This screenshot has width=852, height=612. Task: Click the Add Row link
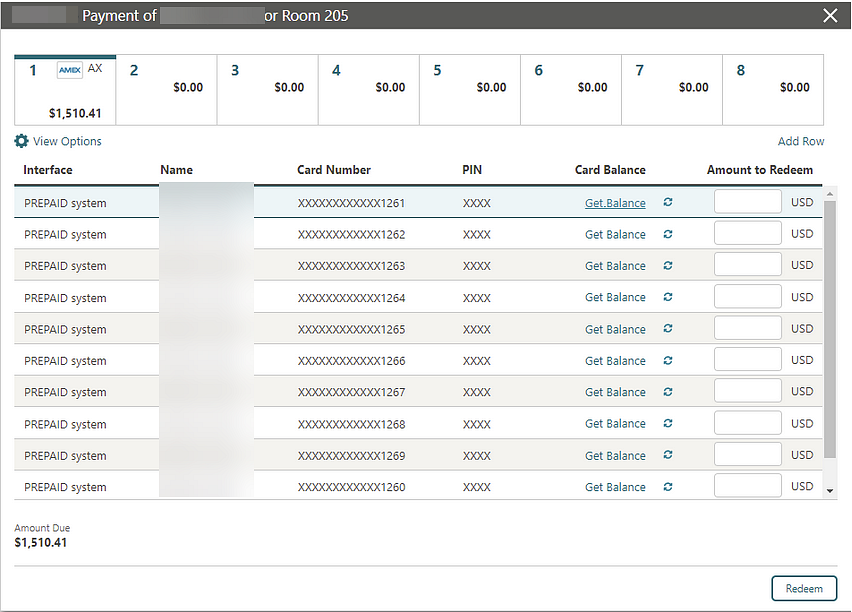point(801,141)
